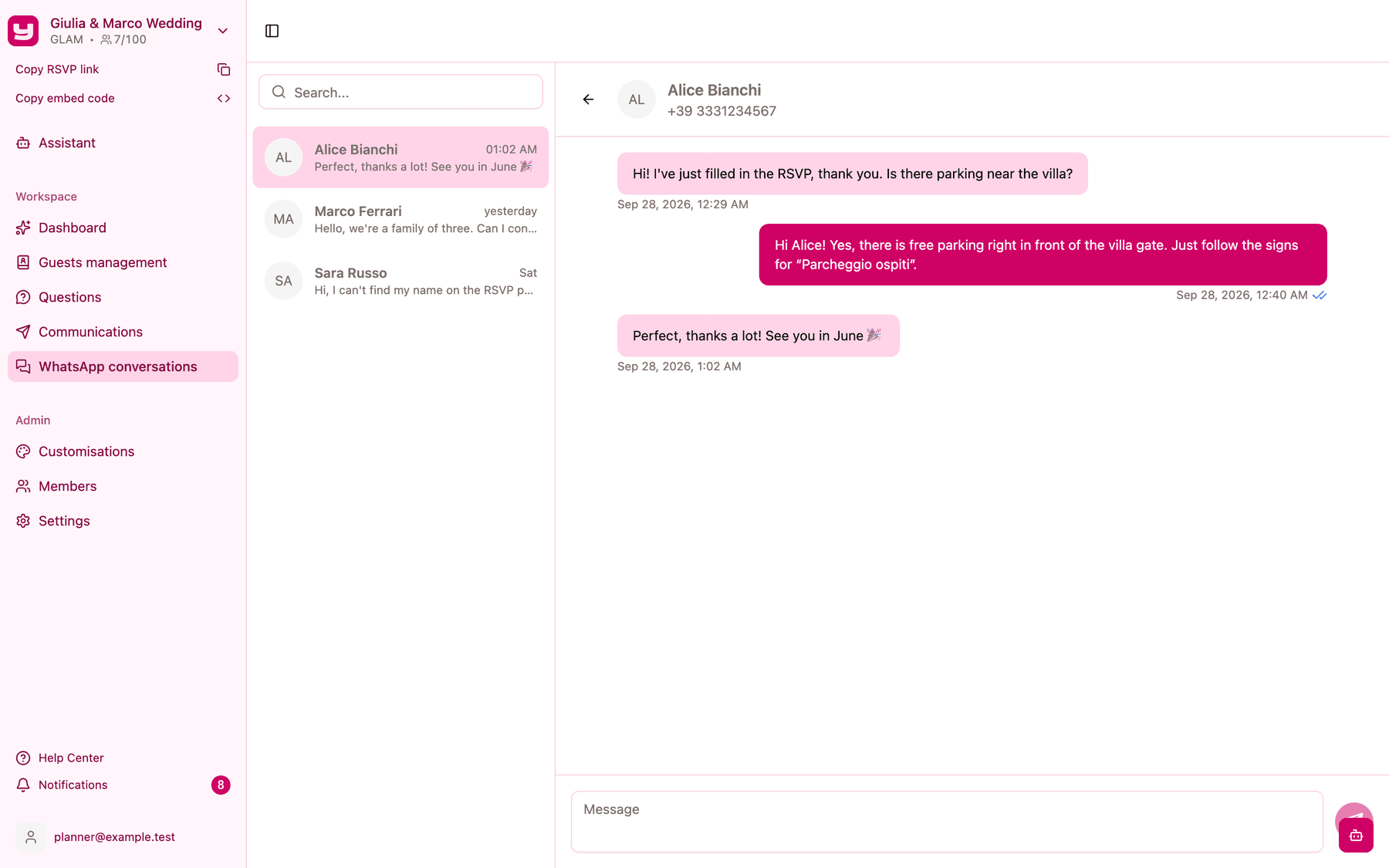Open Communications section
The width and height of the screenshot is (1389, 868).
click(x=123, y=332)
